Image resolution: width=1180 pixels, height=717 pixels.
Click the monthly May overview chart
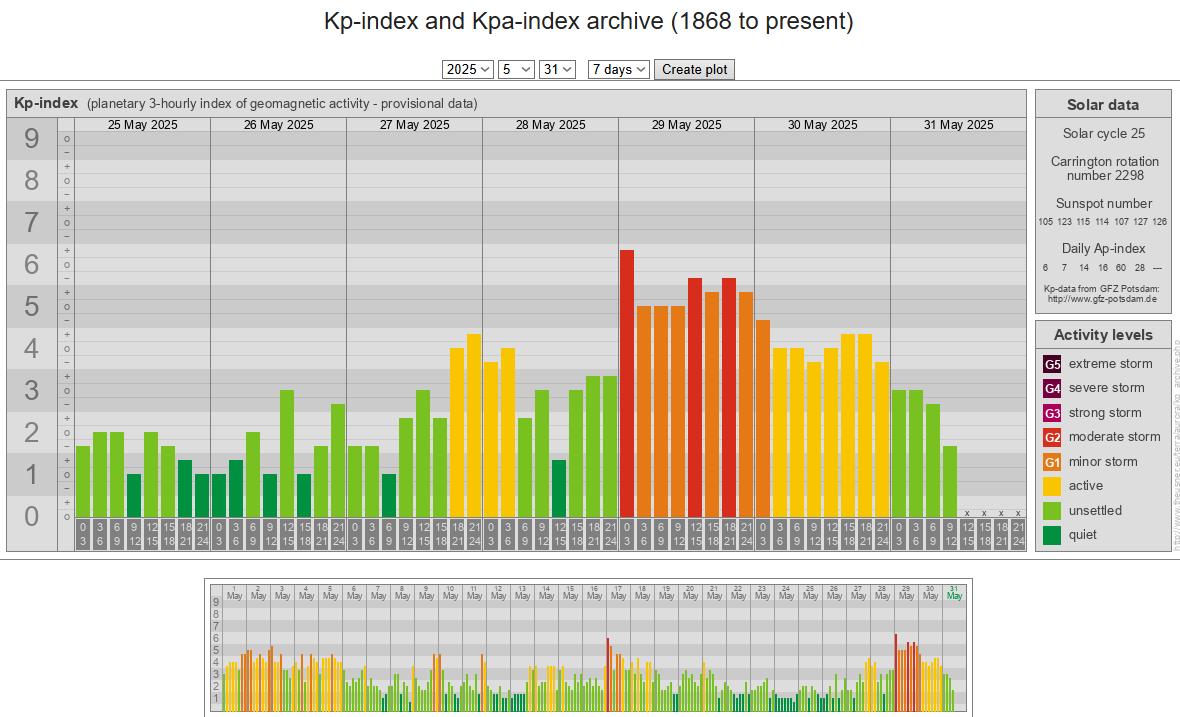tap(588, 648)
